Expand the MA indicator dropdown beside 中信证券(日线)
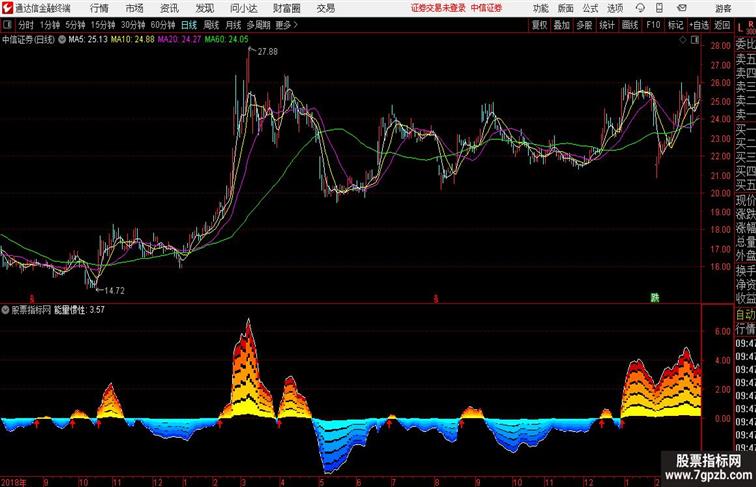Screen dimensions: 756x487 [62, 40]
